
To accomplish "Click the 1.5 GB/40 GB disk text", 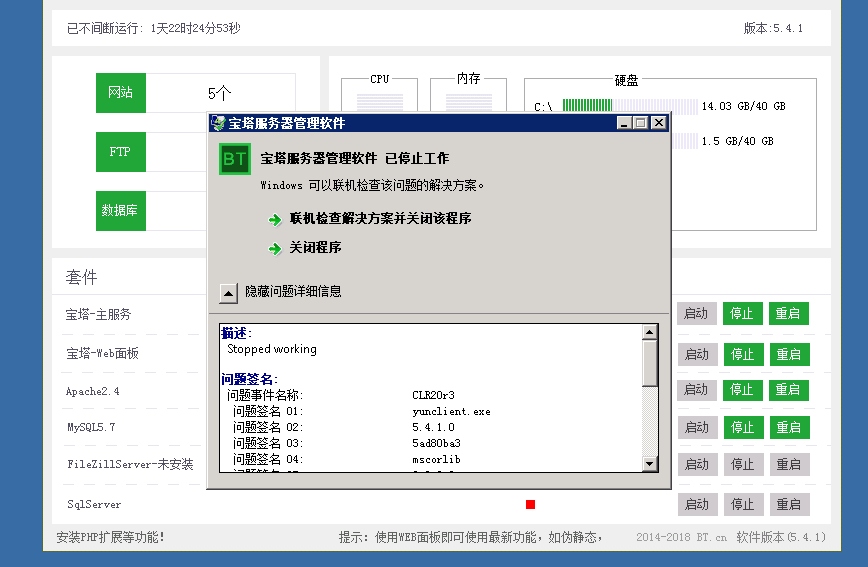I will 737,141.
